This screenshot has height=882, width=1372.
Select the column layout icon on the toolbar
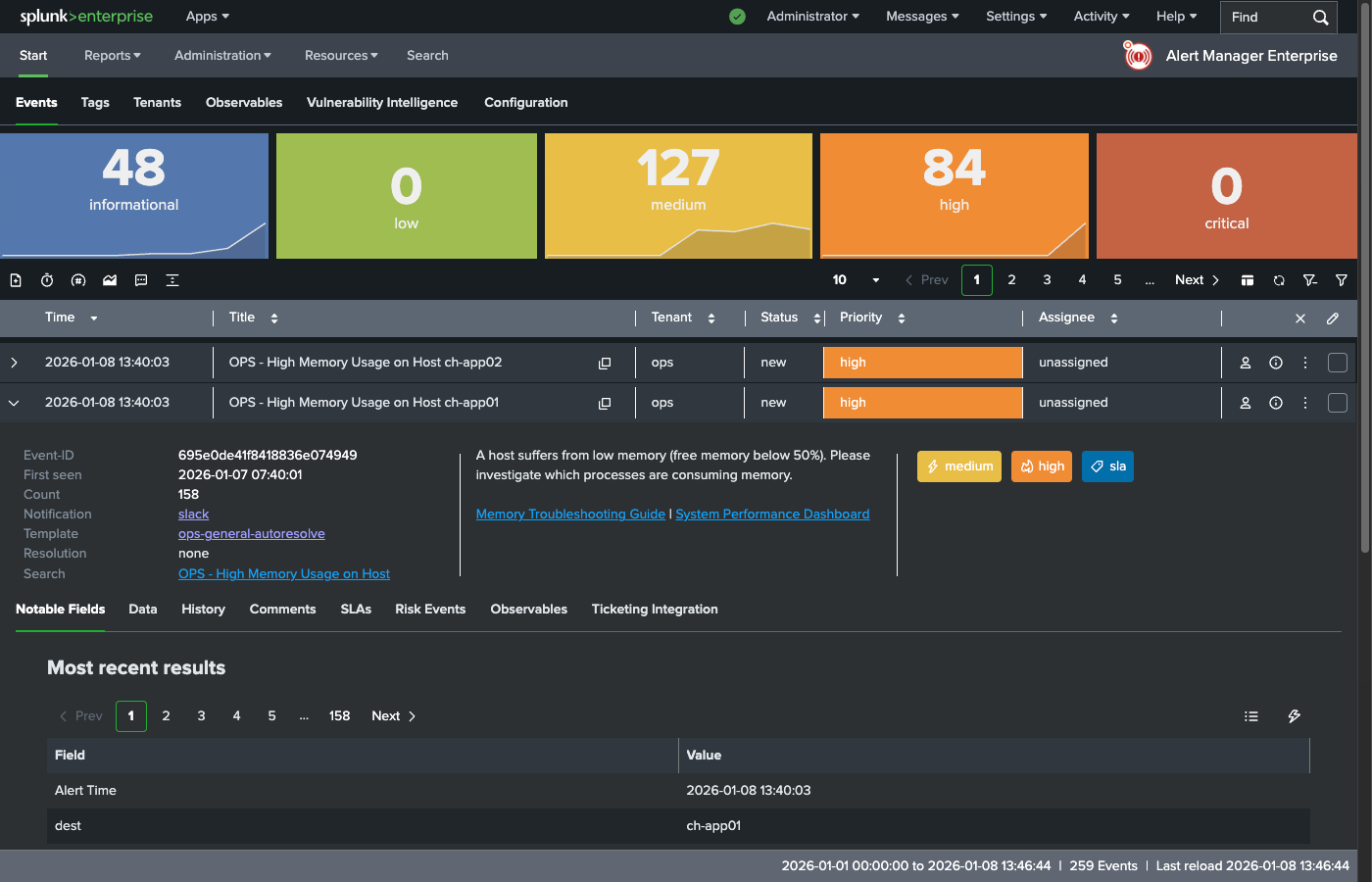(x=1247, y=280)
